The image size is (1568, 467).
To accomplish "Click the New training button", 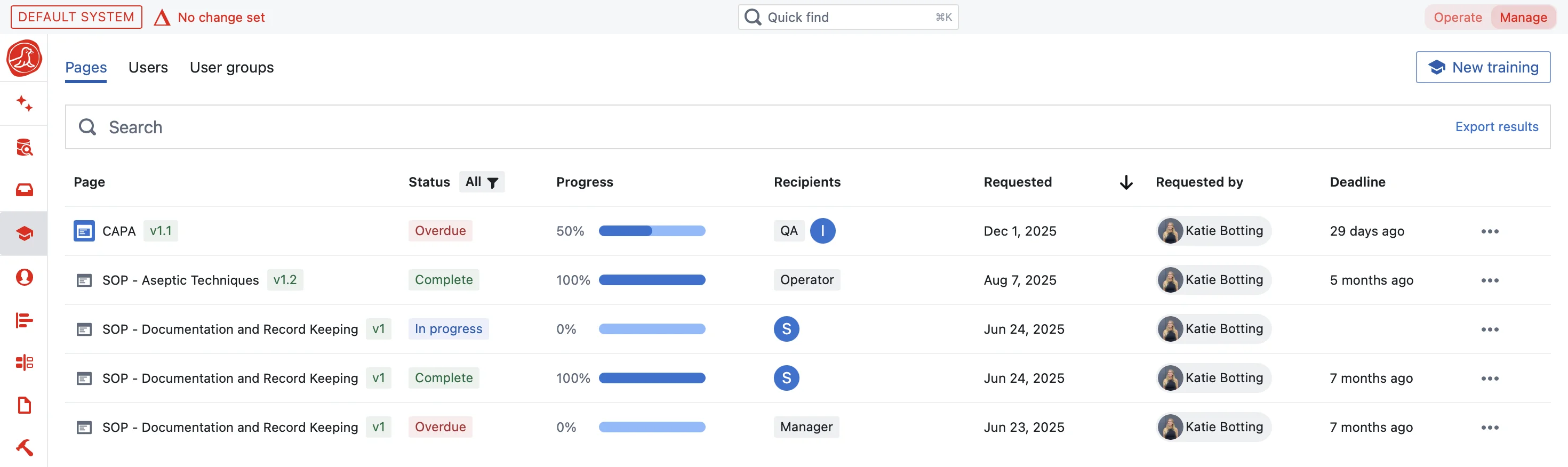I will (x=1482, y=68).
